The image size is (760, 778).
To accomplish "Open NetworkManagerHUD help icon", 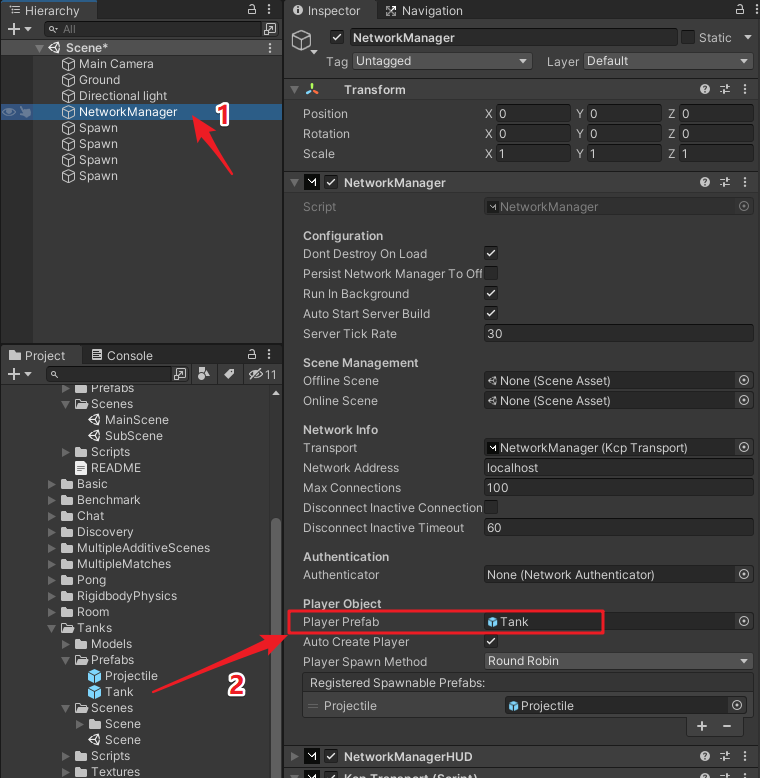I will tap(704, 756).
